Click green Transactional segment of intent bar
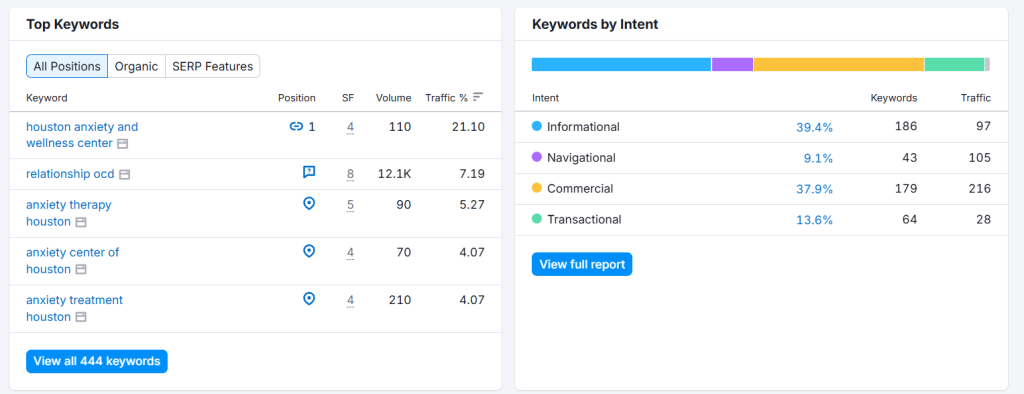 [954, 64]
